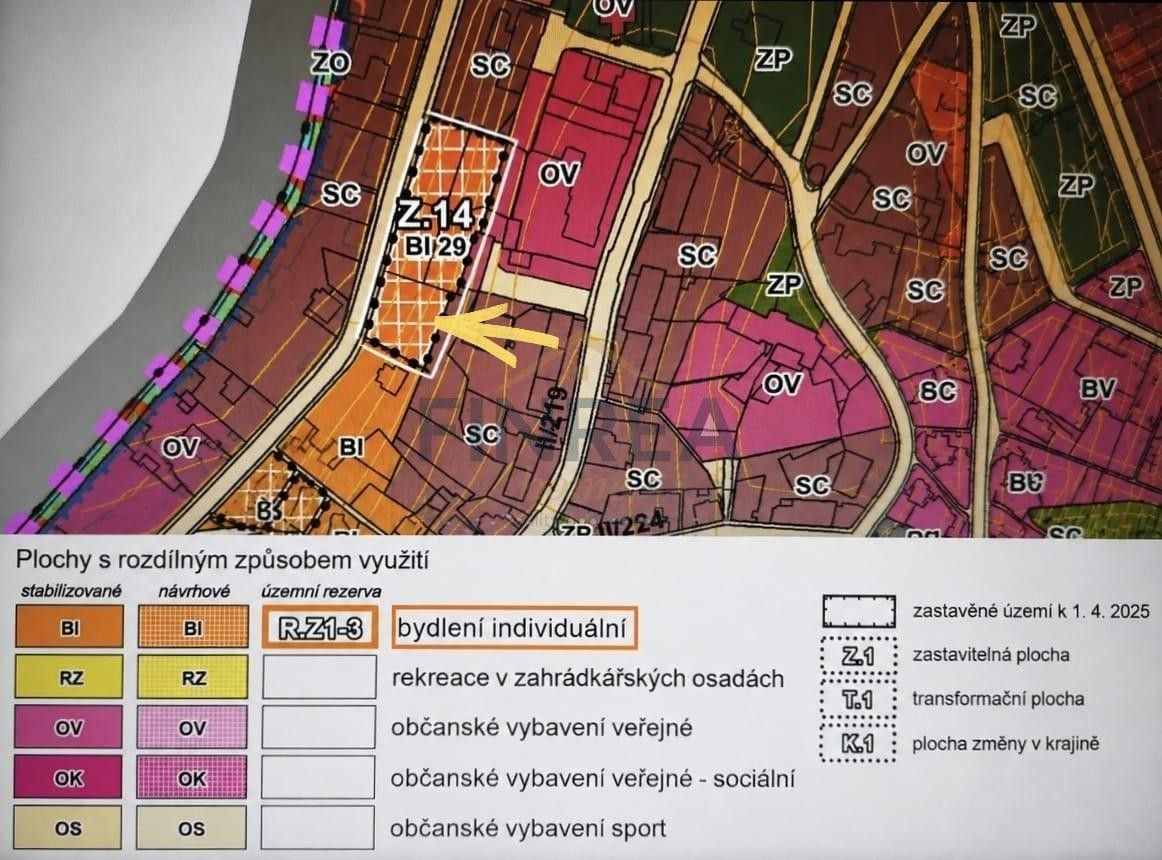Click the 'transformační plocha' legend text
This screenshot has width=1162, height=860.
click(998, 698)
